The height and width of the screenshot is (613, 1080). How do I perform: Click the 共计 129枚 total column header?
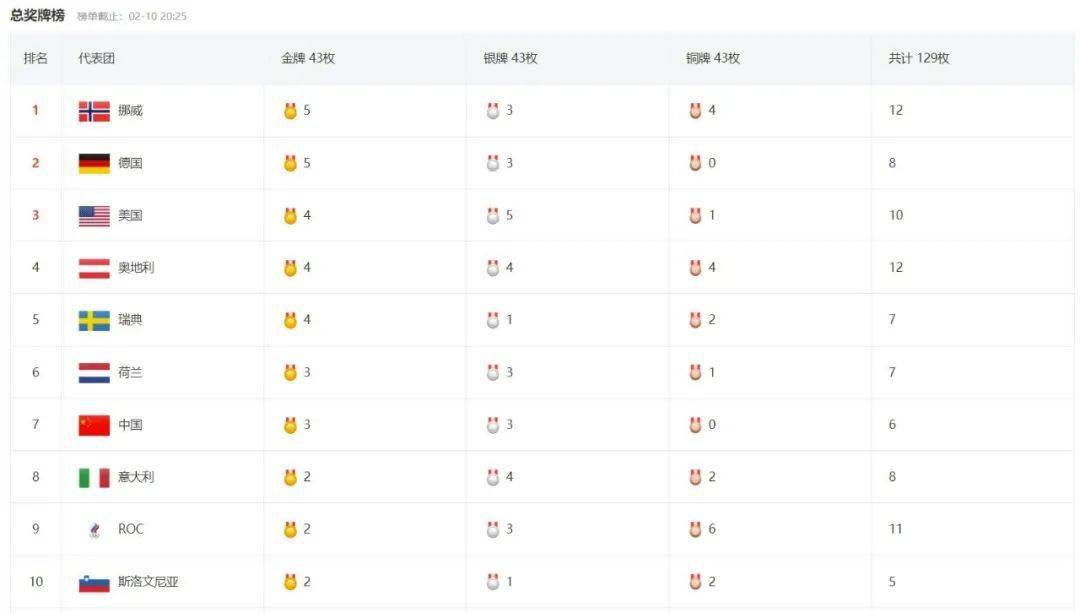pos(918,58)
